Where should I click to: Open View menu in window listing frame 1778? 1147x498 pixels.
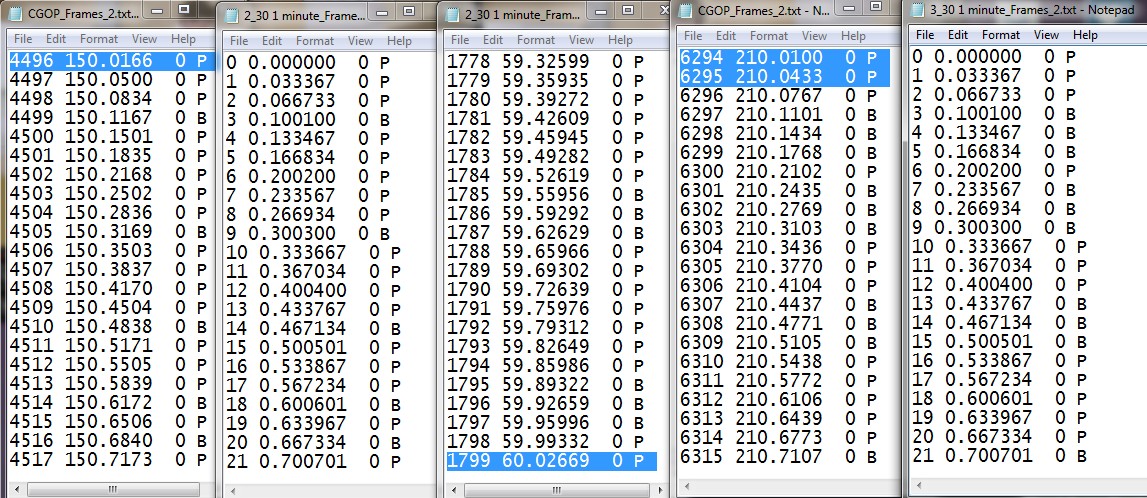point(582,40)
